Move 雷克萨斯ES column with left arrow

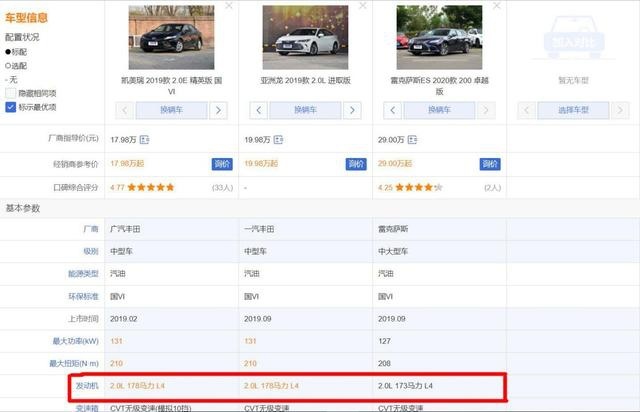(393, 110)
